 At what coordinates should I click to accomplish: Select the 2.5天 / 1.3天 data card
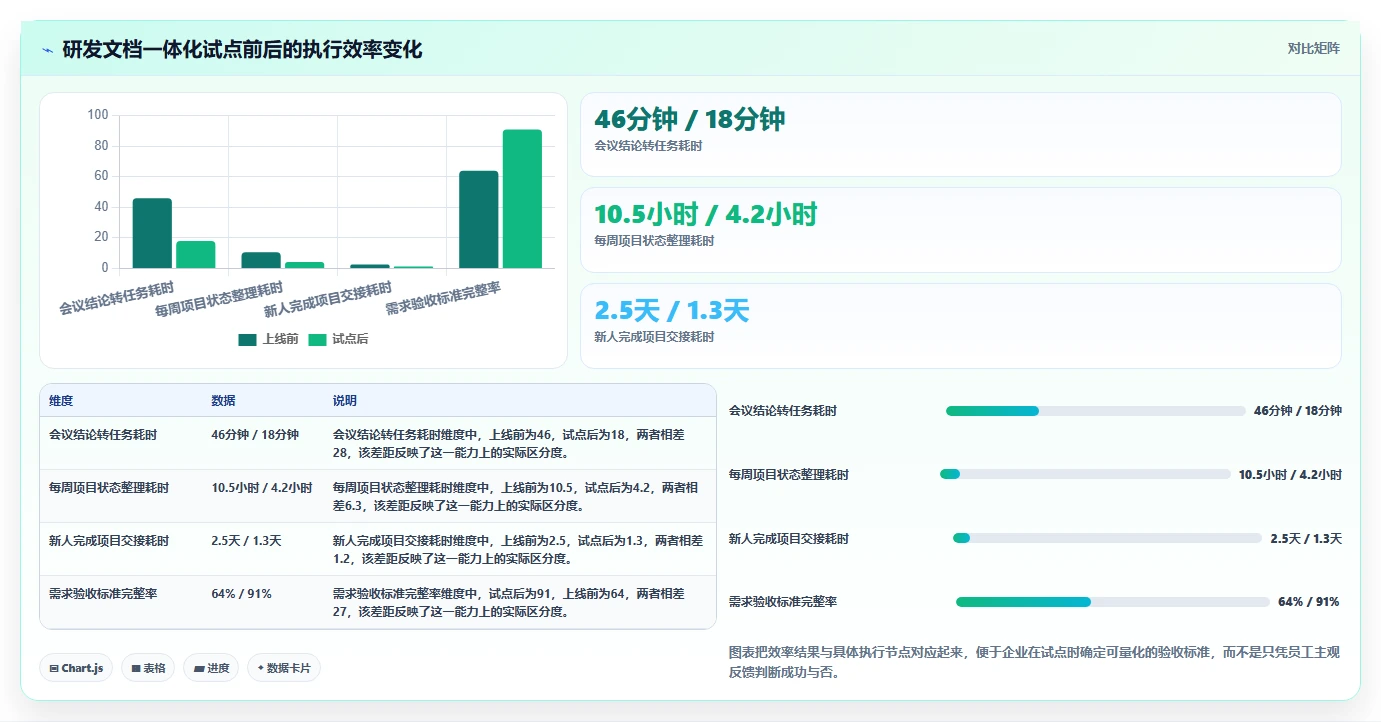960,326
